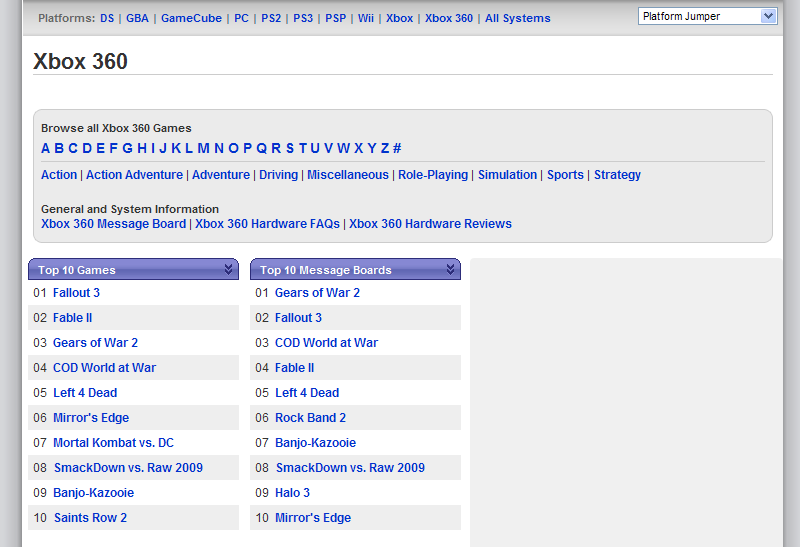Click the Xbox platform link
The width and height of the screenshot is (800, 547).
(x=399, y=18)
